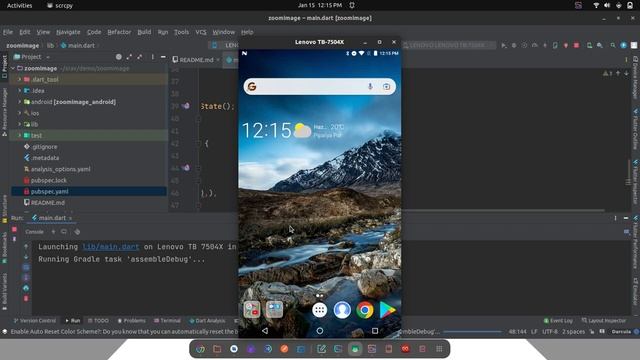This screenshot has height=360, width=640.
Task: Click the Flutter reload lightning icon near Console
Action: click(53, 232)
